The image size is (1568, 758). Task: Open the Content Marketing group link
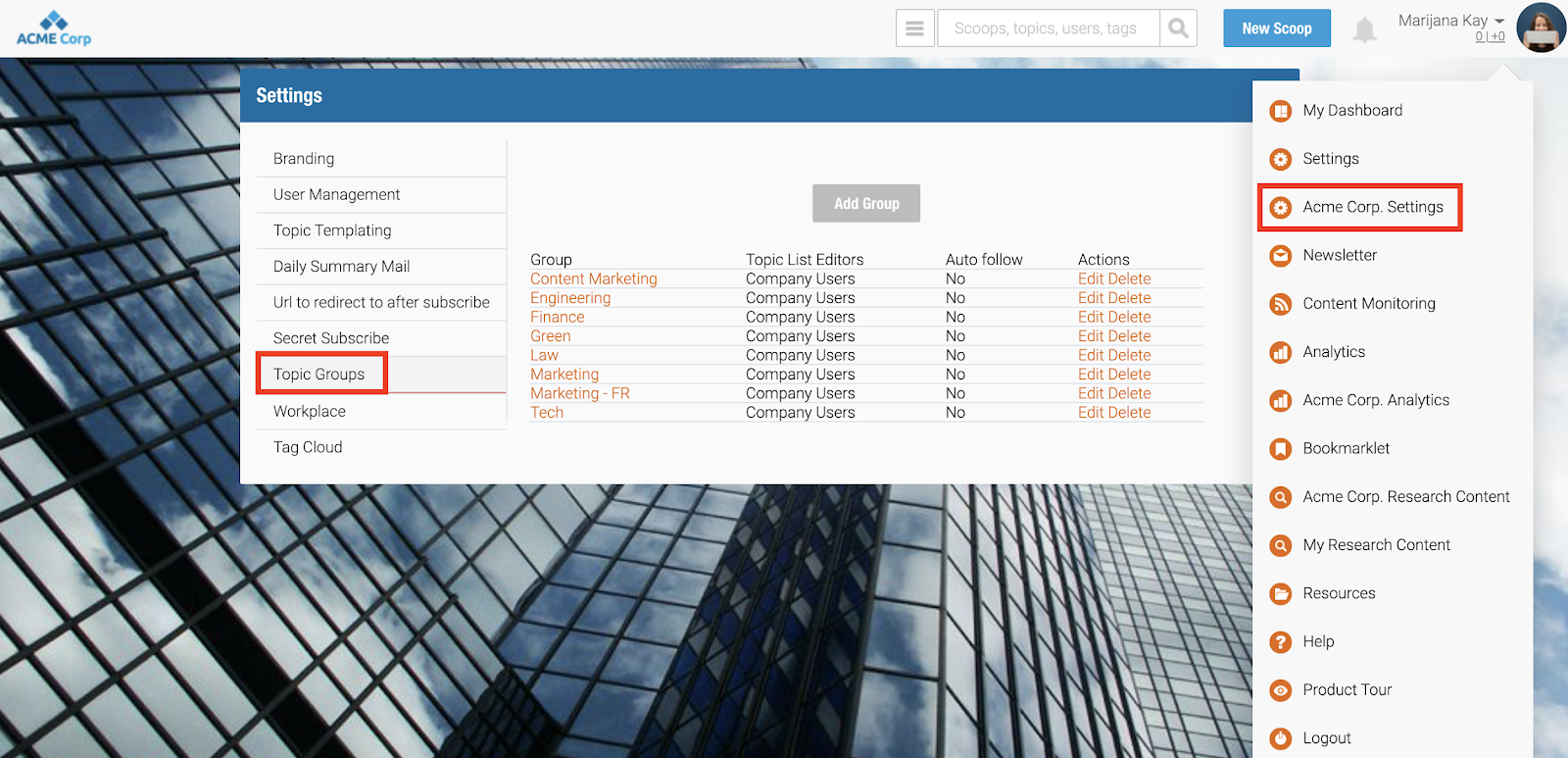pyautogui.click(x=594, y=279)
